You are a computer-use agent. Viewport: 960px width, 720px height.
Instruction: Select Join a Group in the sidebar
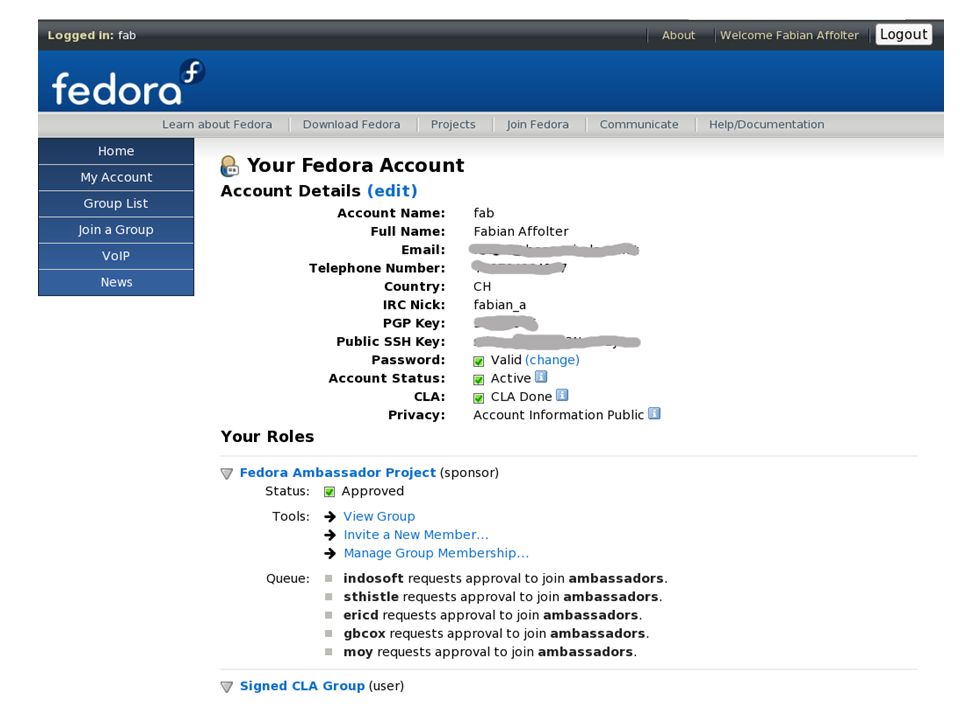click(116, 230)
